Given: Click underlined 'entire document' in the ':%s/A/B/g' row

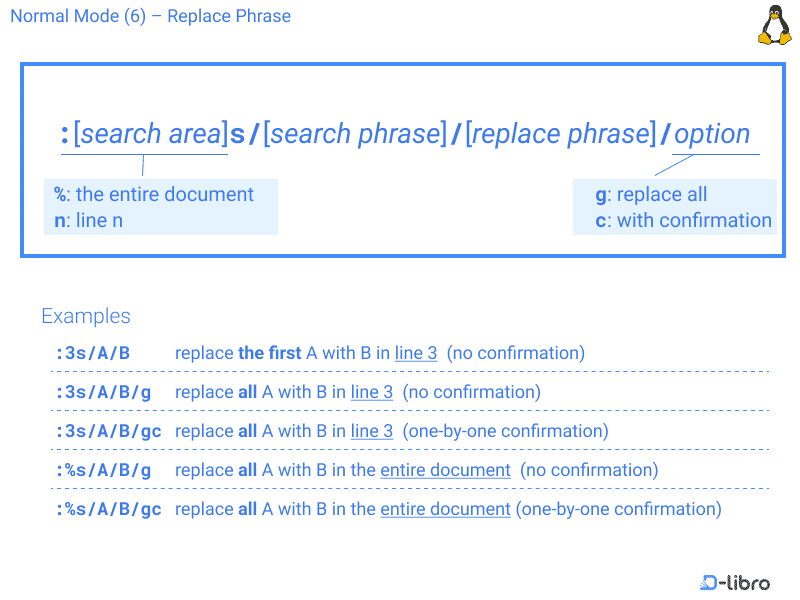Looking at the screenshot, I should 445,470.
